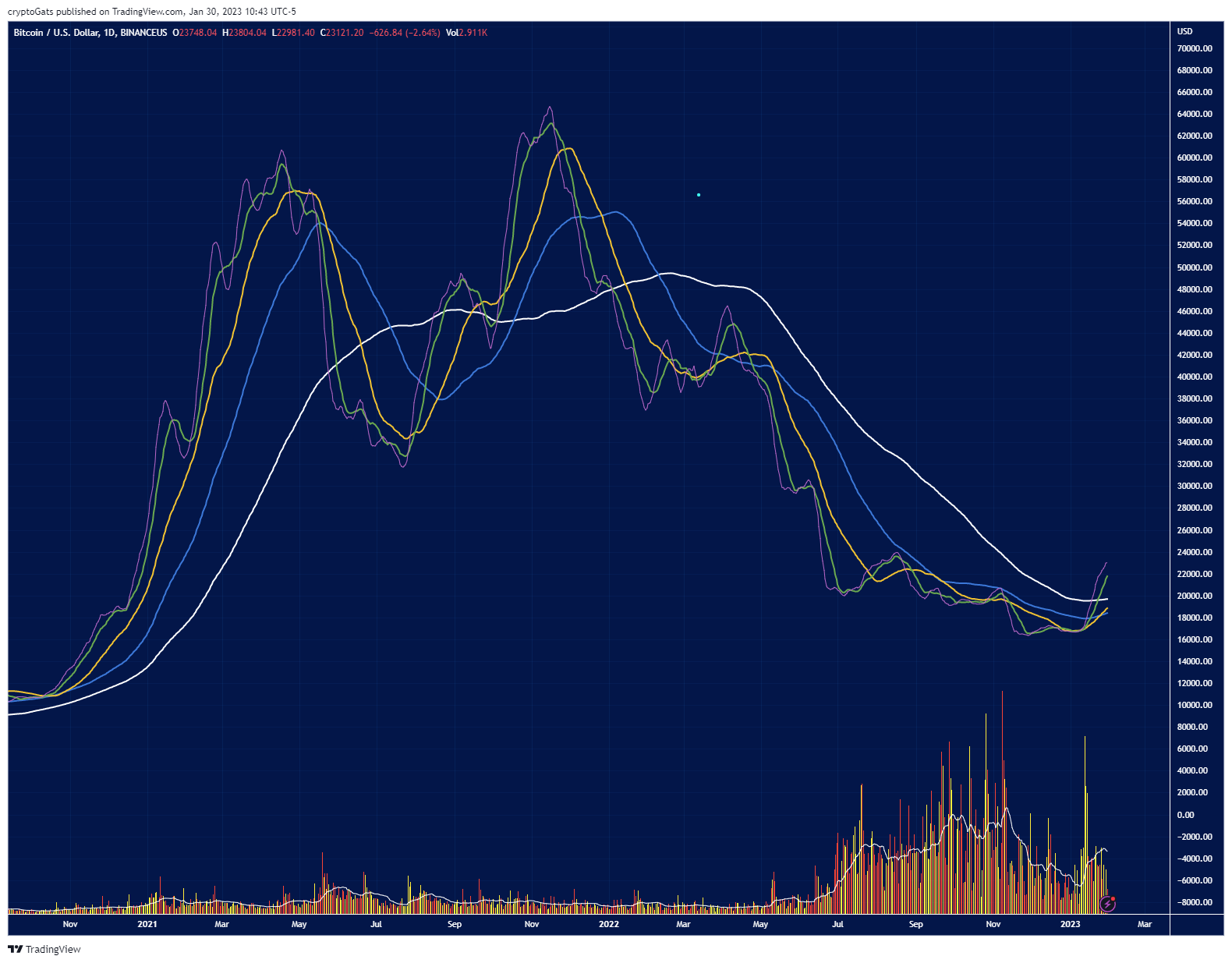Click the 16000.00 price axis label
The width and height of the screenshot is (1232, 963).
tap(1195, 639)
